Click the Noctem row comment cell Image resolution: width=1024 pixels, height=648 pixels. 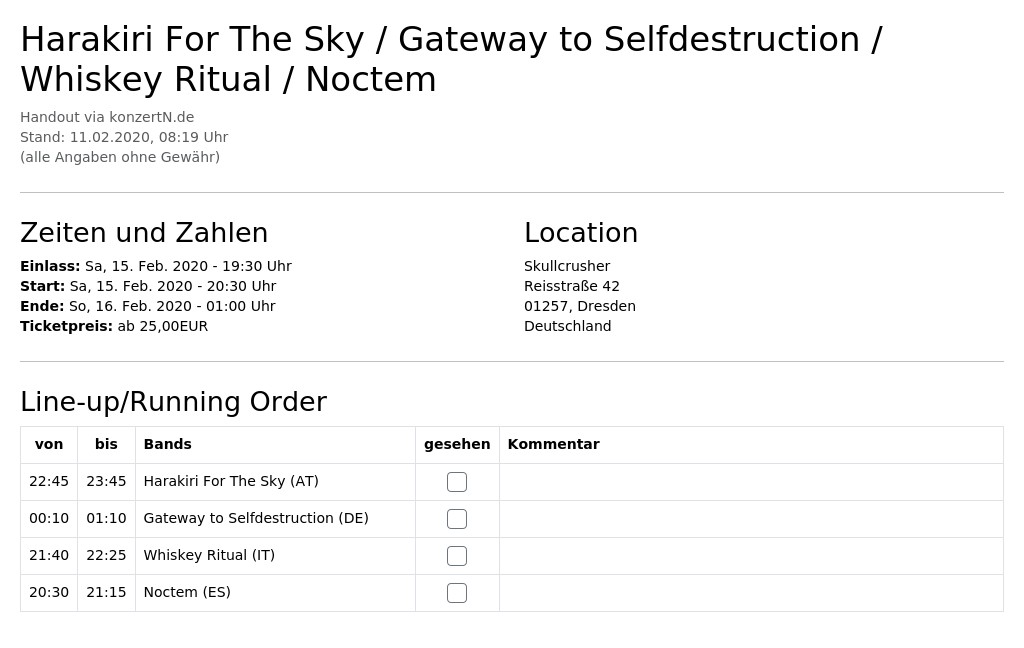pyautogui.click(x=751, y=593)
